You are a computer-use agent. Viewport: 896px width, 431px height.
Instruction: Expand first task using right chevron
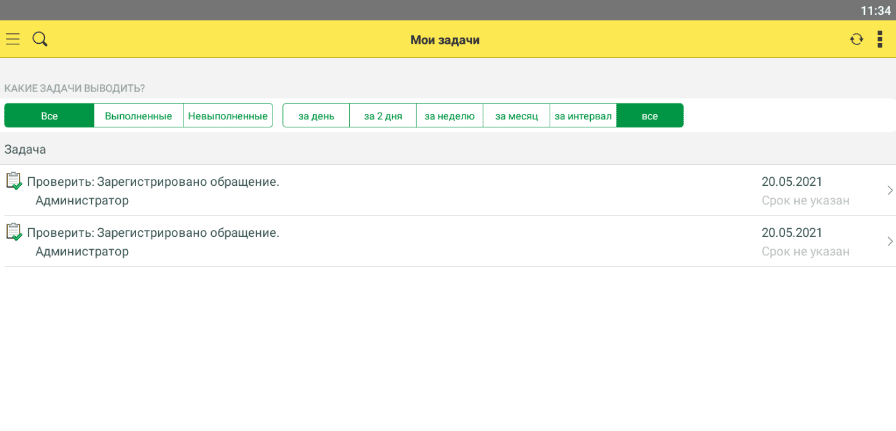click(889, 190)
